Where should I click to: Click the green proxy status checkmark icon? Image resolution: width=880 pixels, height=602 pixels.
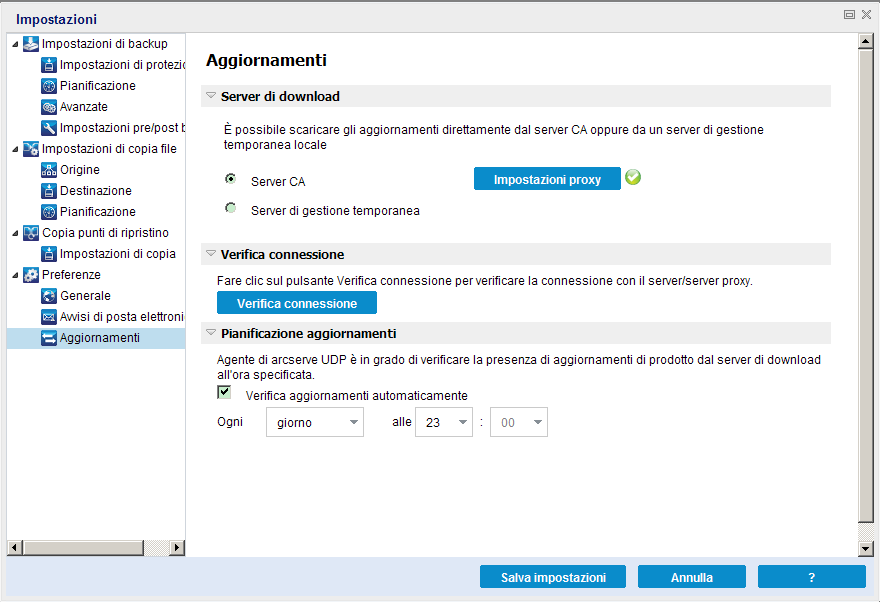[633, 177]
